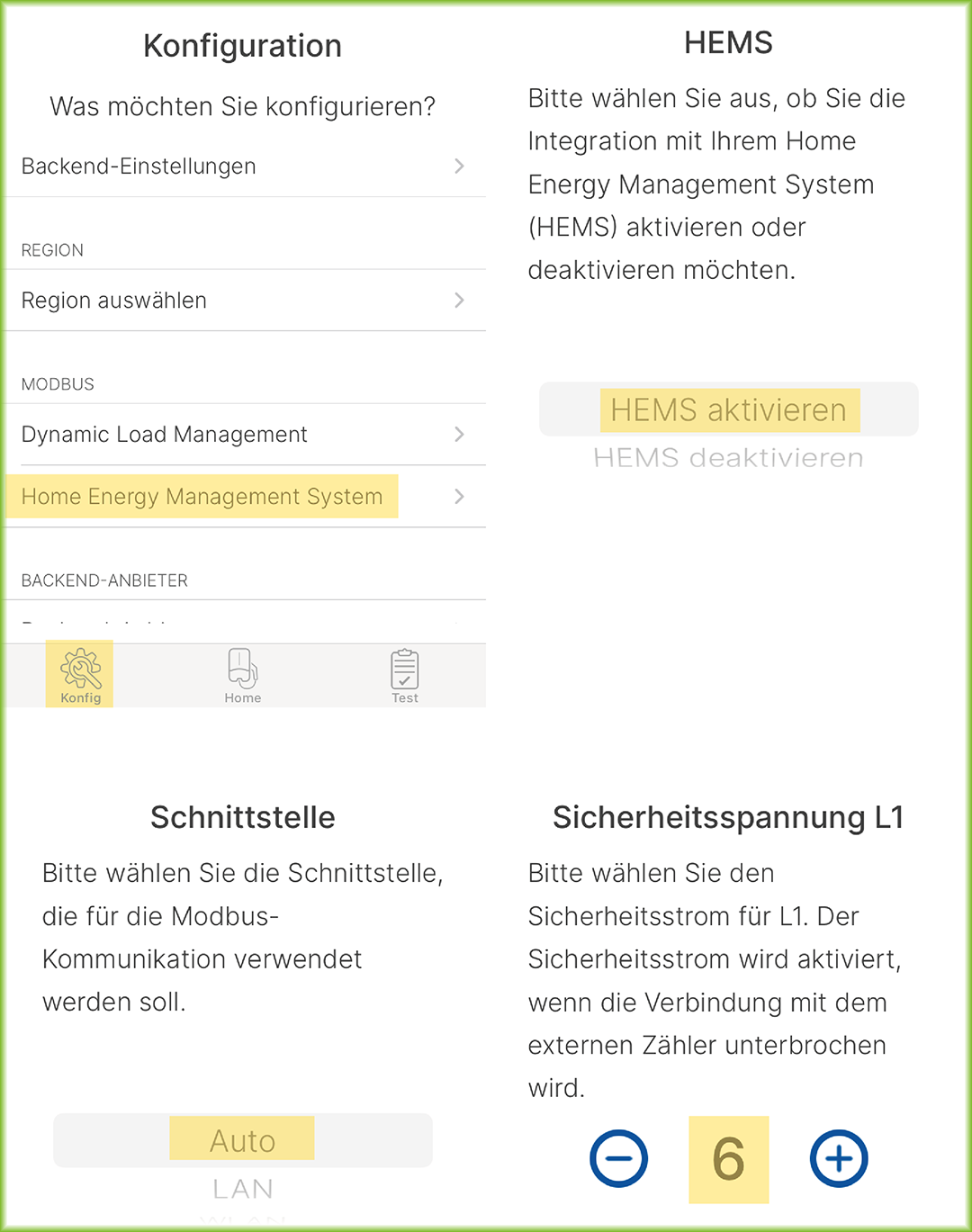Choose LAN in interface picker

242,1189
